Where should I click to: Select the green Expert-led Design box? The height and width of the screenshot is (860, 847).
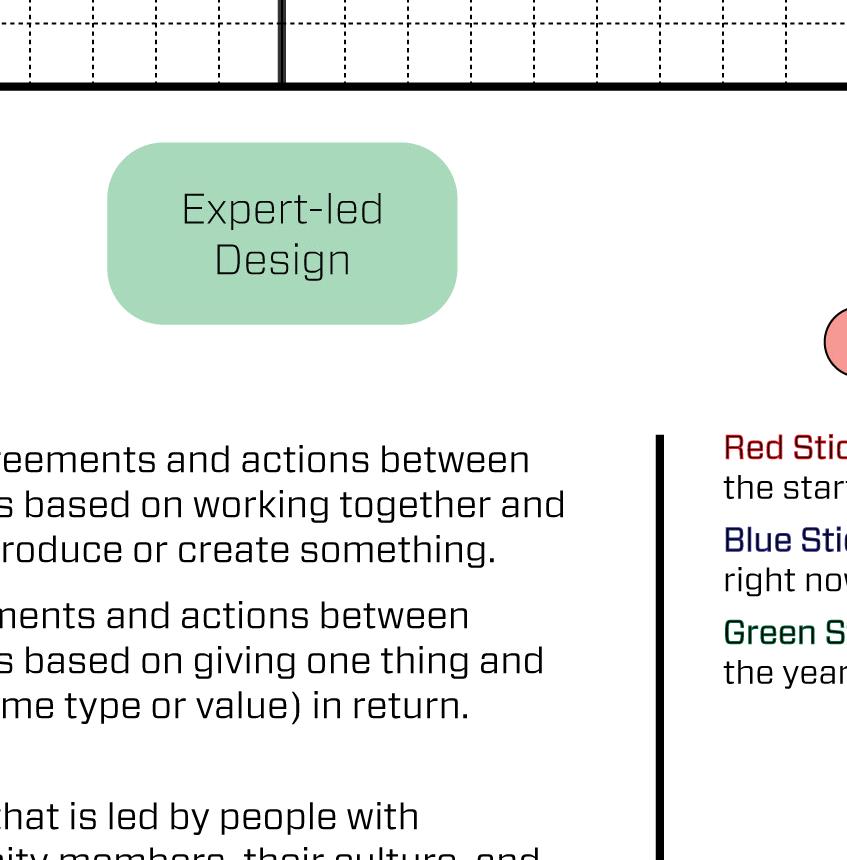[282, 234]
